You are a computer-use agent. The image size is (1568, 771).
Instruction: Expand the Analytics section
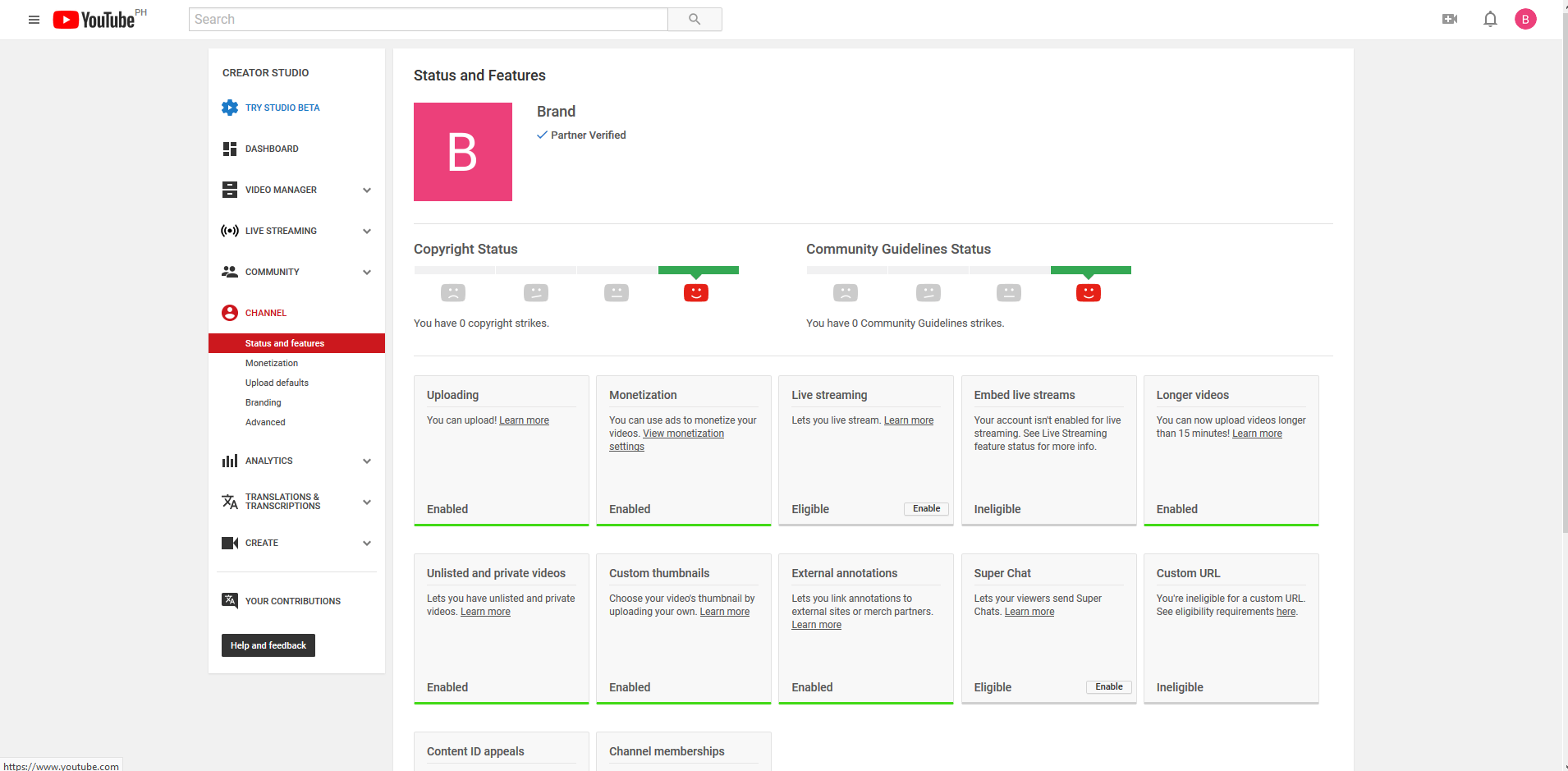(367, 461)
